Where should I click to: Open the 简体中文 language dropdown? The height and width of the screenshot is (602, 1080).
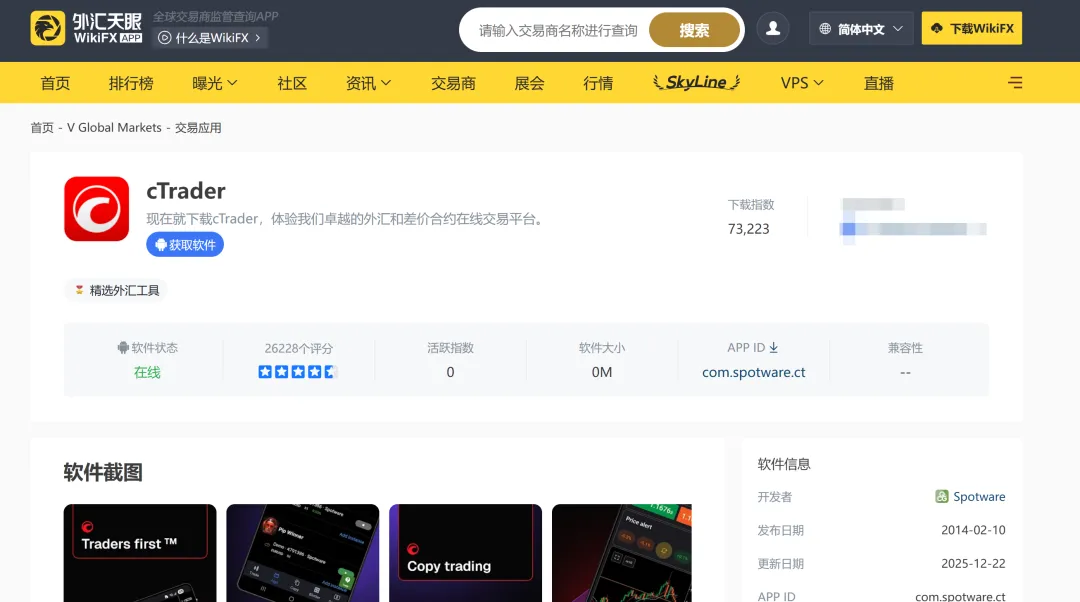coord(861,29)
